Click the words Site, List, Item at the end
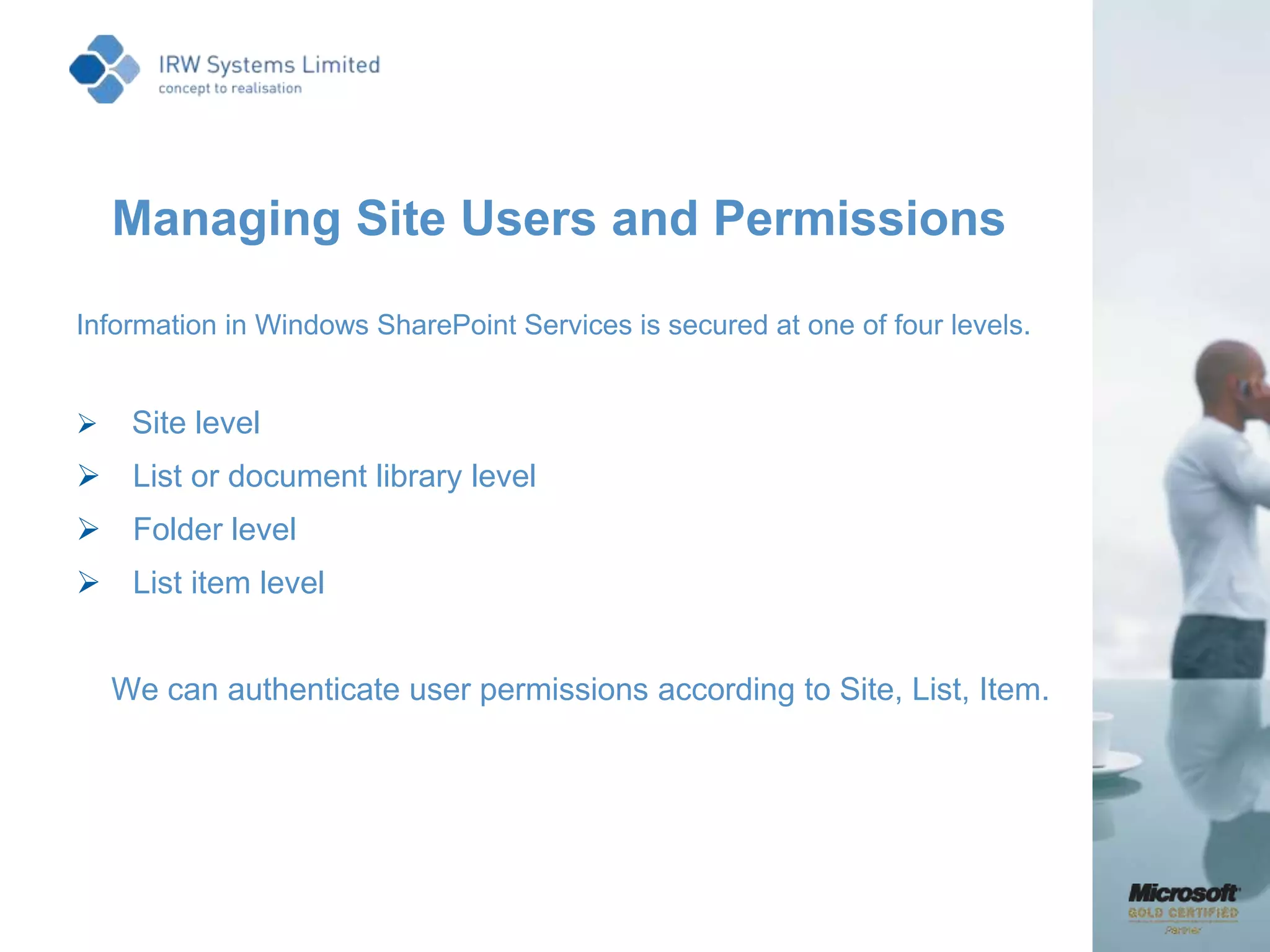1270x952 pixels. [944, 690]
